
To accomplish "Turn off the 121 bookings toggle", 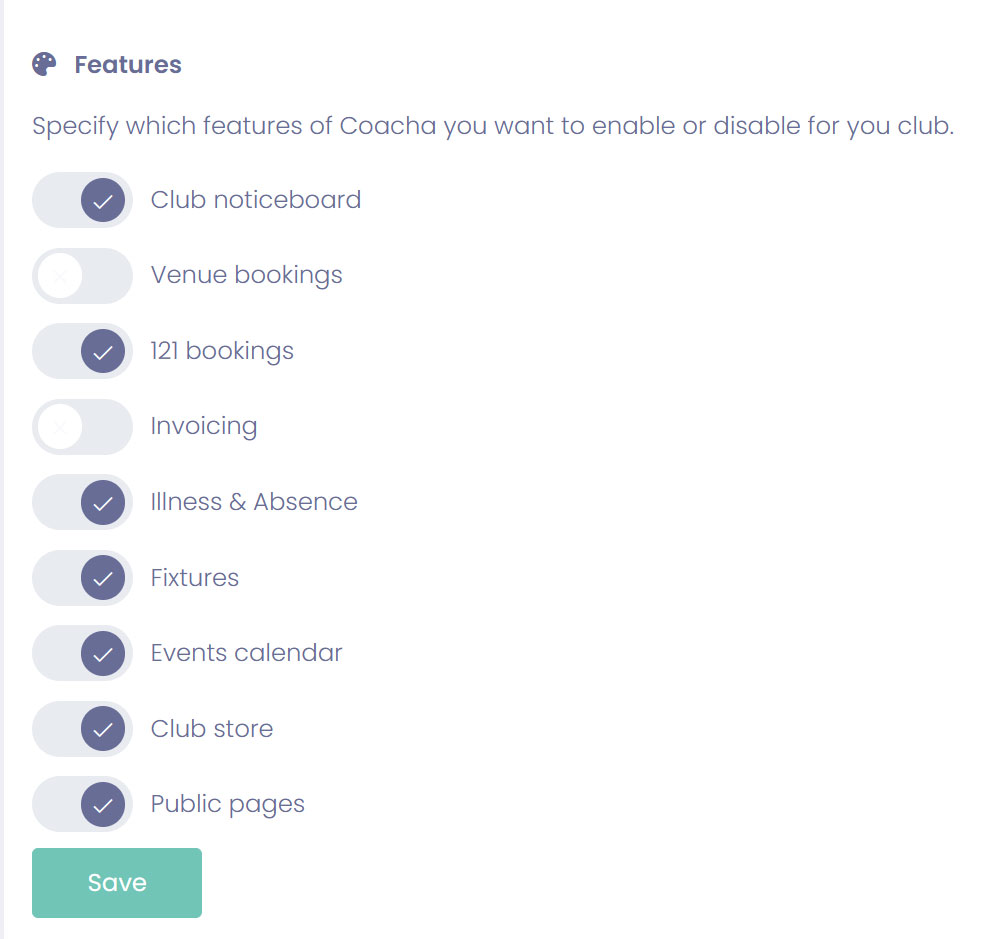I will 82,351.
